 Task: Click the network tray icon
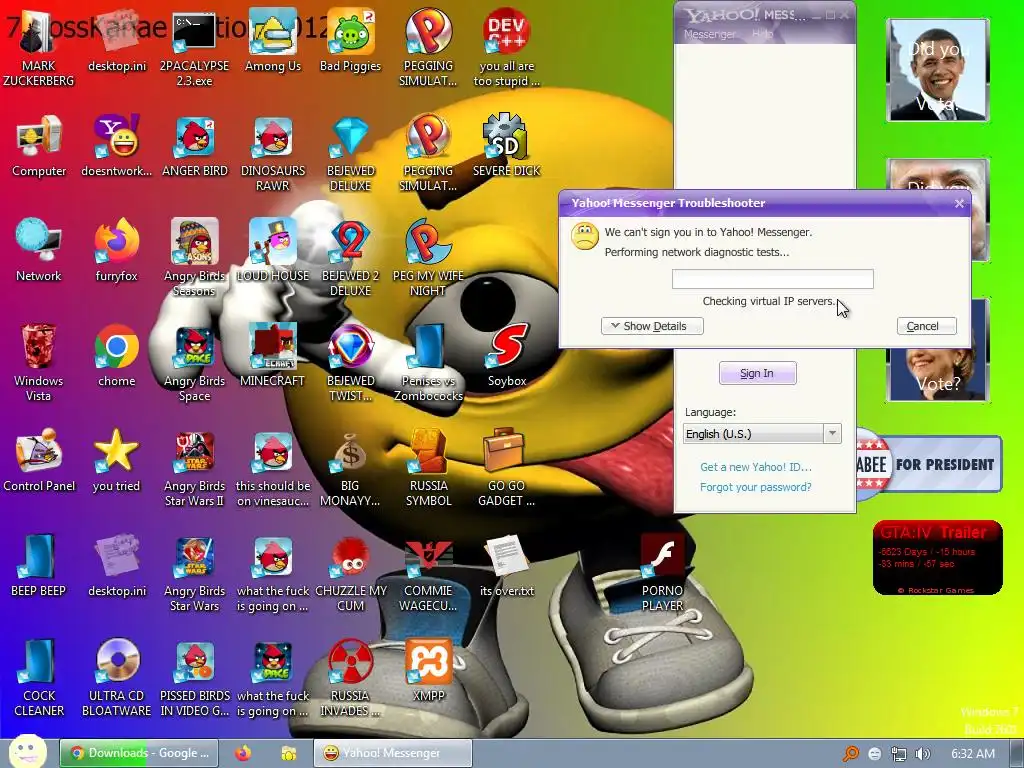(899, 754)
